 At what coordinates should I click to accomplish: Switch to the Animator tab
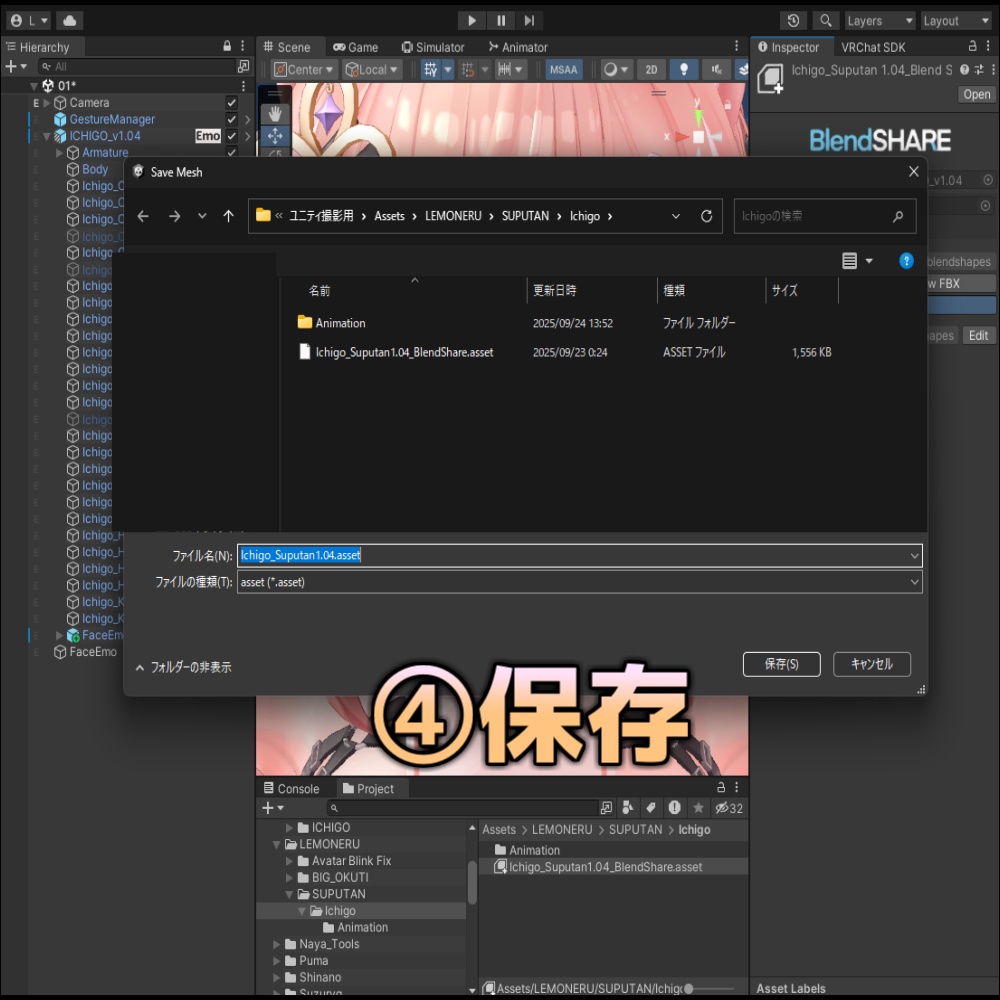click(518, 47)
